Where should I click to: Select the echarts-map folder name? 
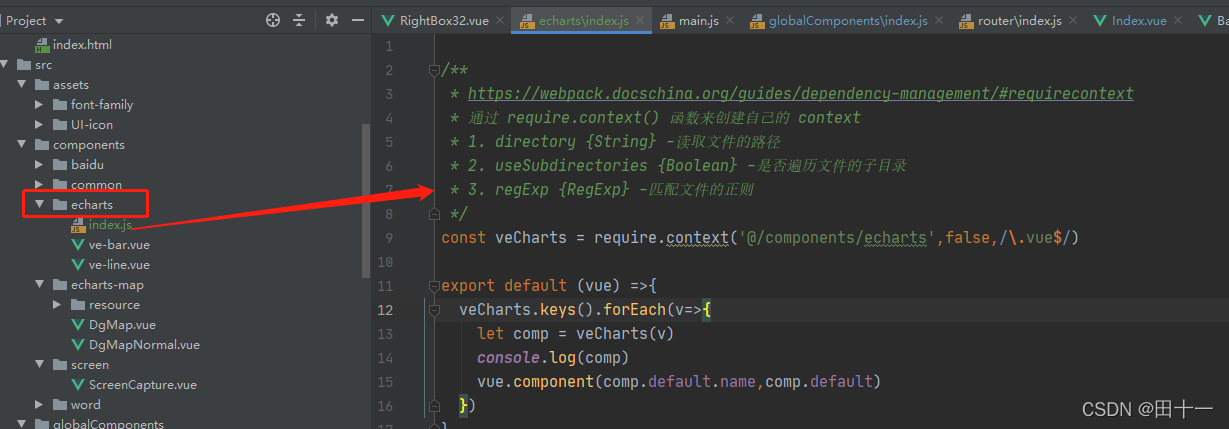pos(107,285)
